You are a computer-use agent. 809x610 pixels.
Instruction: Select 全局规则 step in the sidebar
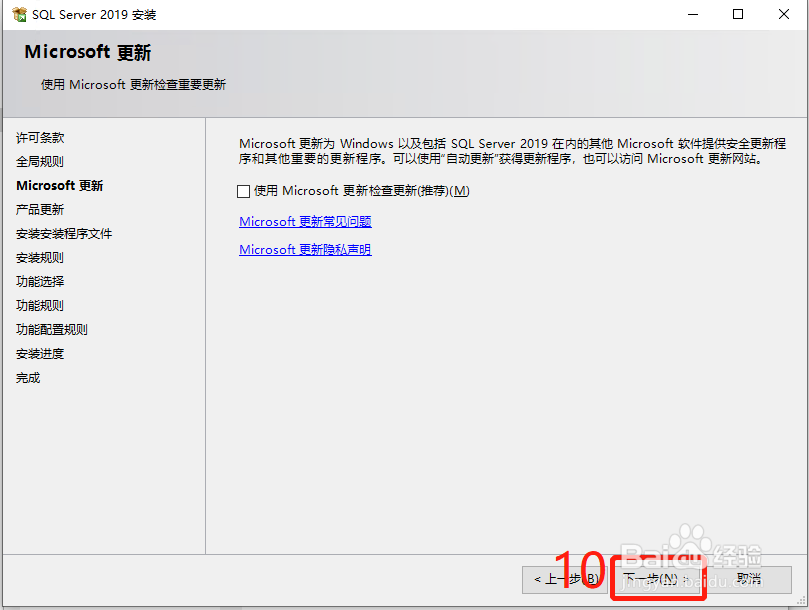point(40,162)
